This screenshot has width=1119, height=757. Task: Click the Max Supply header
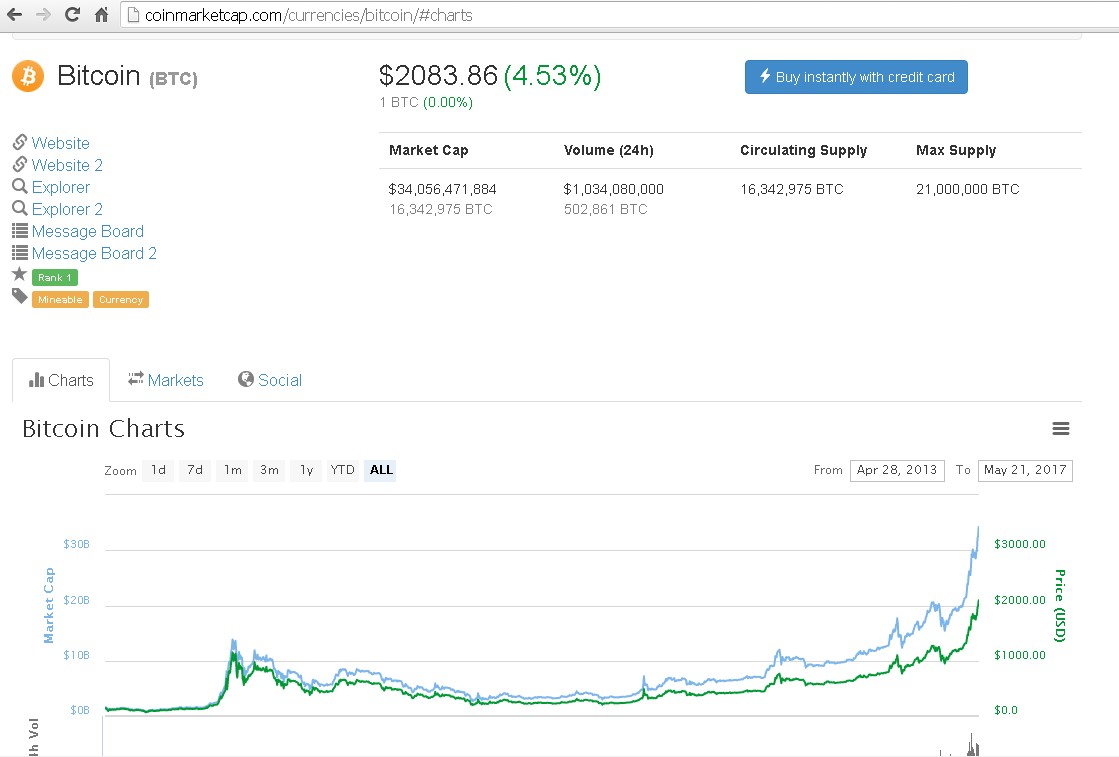956,150
